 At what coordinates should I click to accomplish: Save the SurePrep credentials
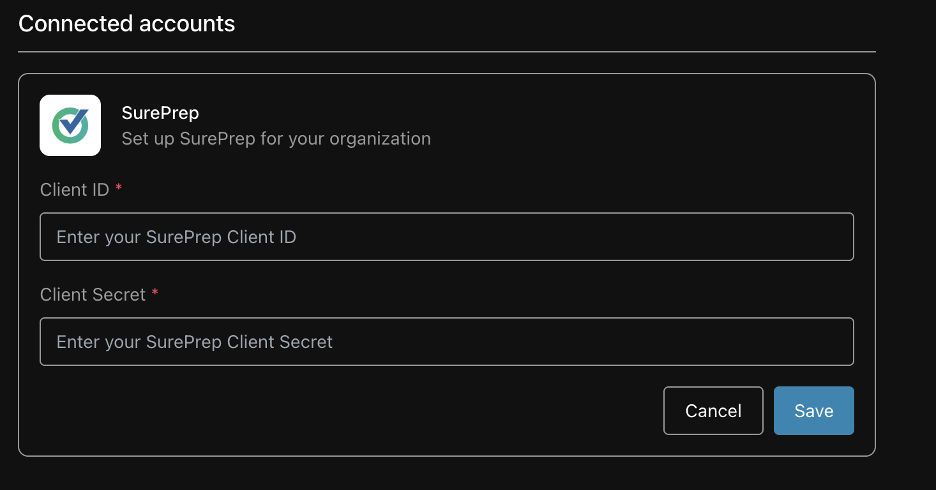click(x=814, y=411)
